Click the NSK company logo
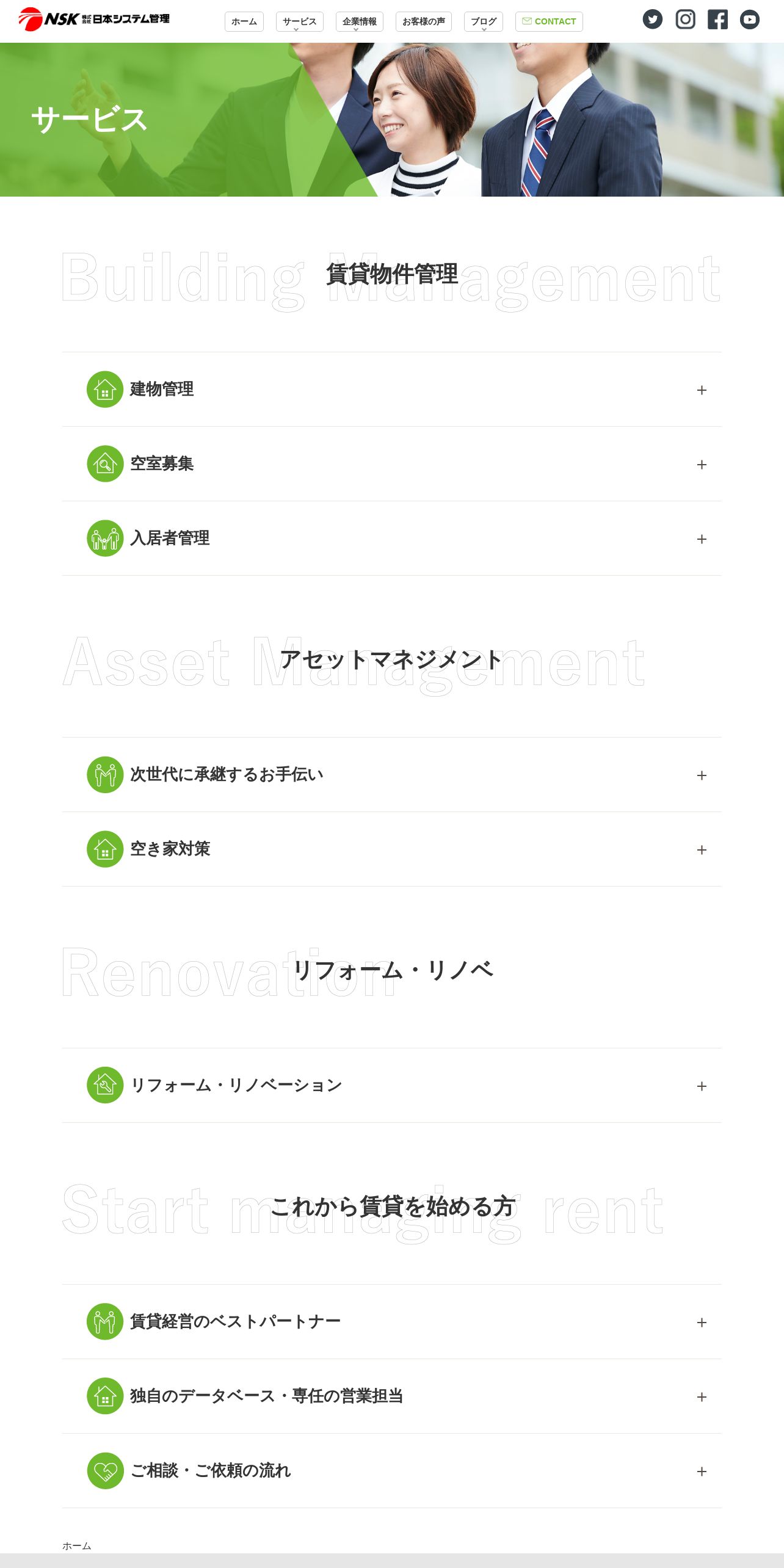Viewport: 784px width, 1568px height. click(94, 19)
